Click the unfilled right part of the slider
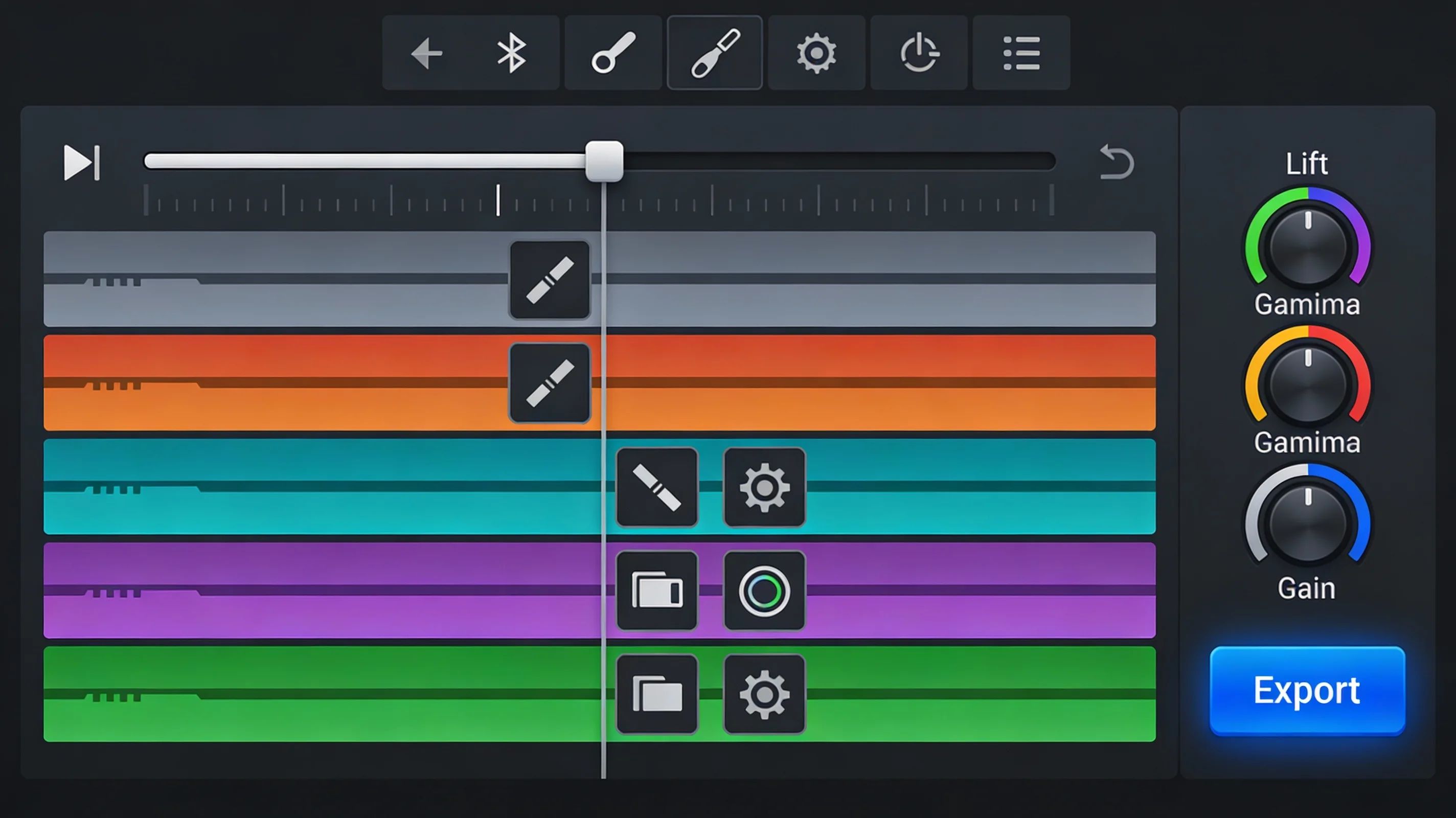This screenshot has width=1456, height=818. tap(839, 161)
